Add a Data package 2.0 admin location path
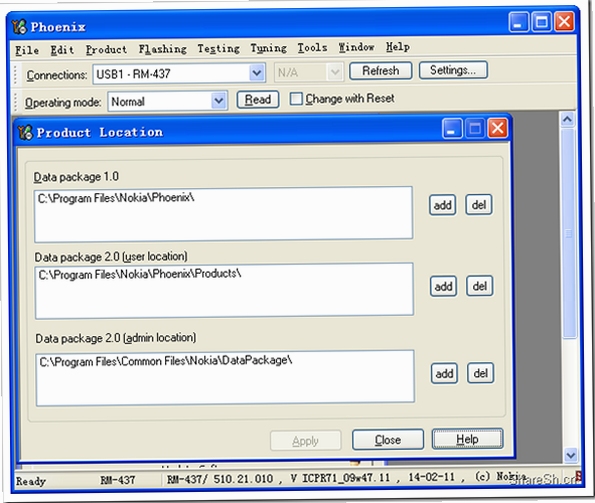Viewport: 595px width, 503px height. point(444,373)
